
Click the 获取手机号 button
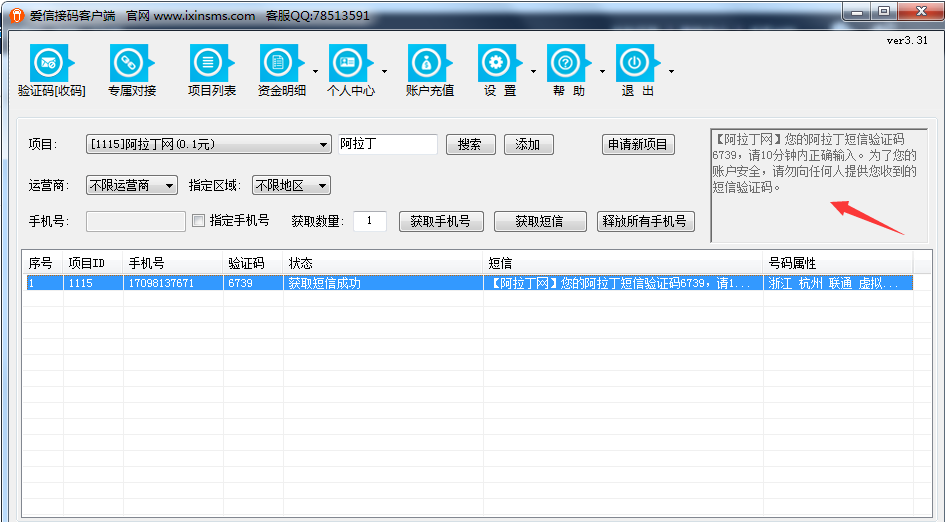[x=441, y=221]
